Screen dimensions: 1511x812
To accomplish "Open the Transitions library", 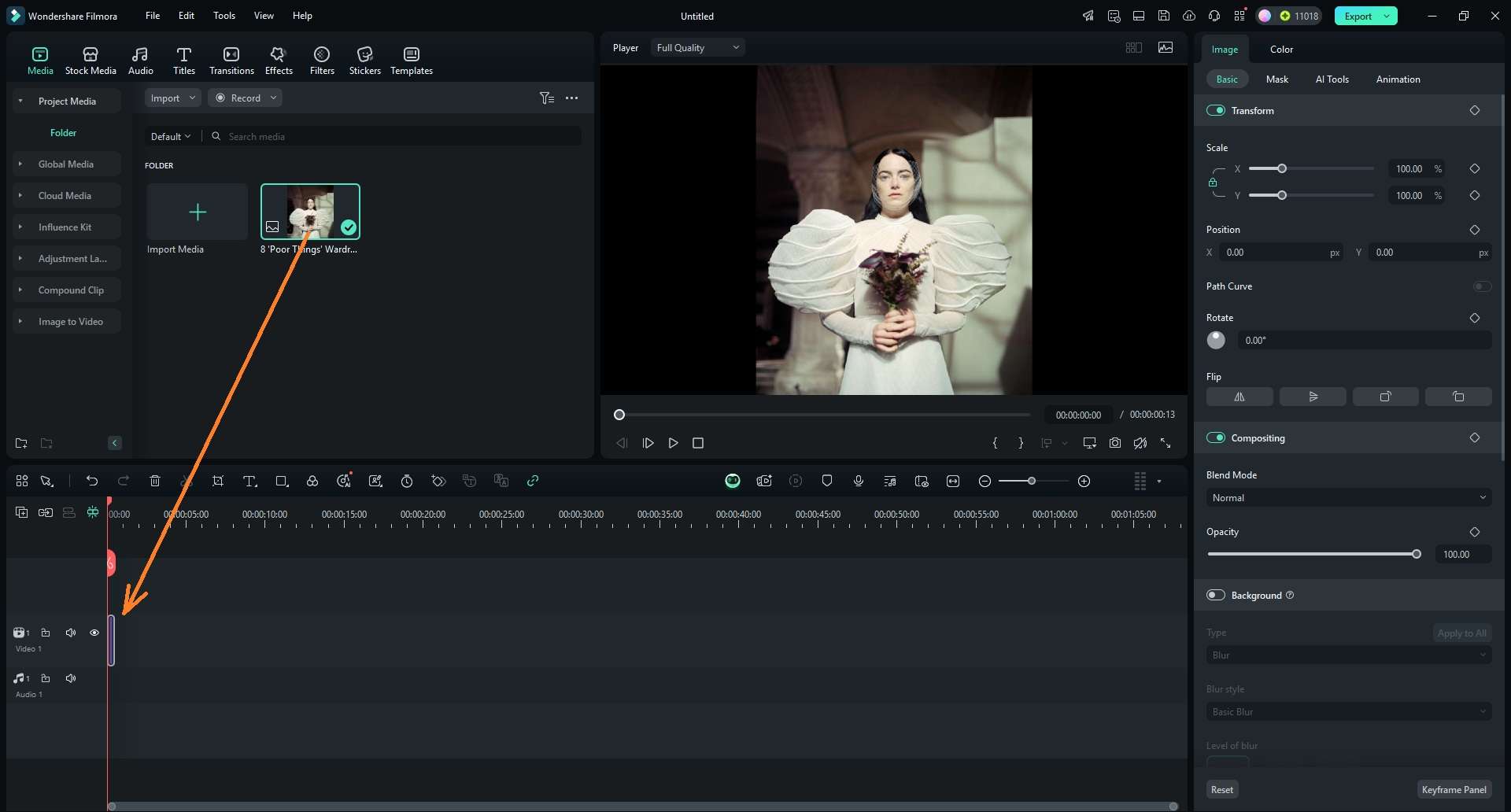I will coord(231,61).
